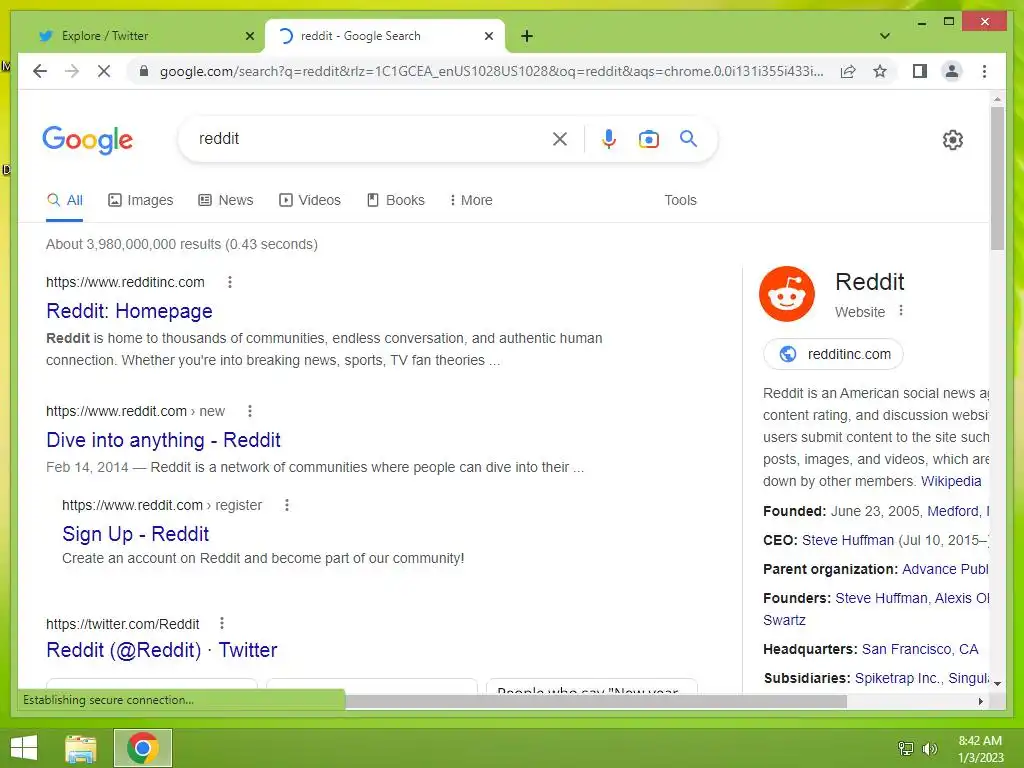This screenshot has width=1024, height=768.
Task: Click the horizontal scrollbar right arrow
Action: pyautogui.click(x=980, y=701)
